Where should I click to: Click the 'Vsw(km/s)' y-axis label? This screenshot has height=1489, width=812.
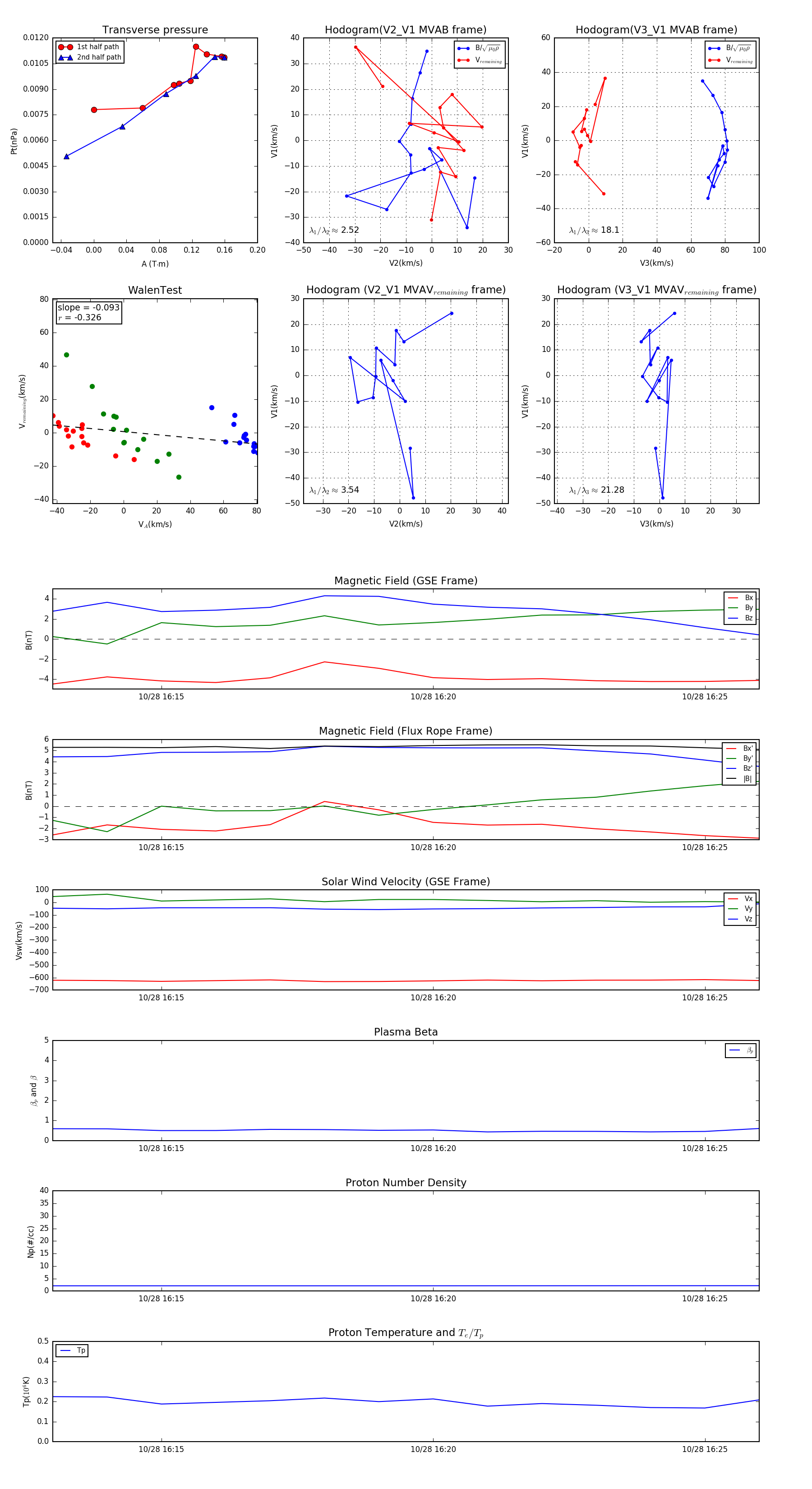19,940
